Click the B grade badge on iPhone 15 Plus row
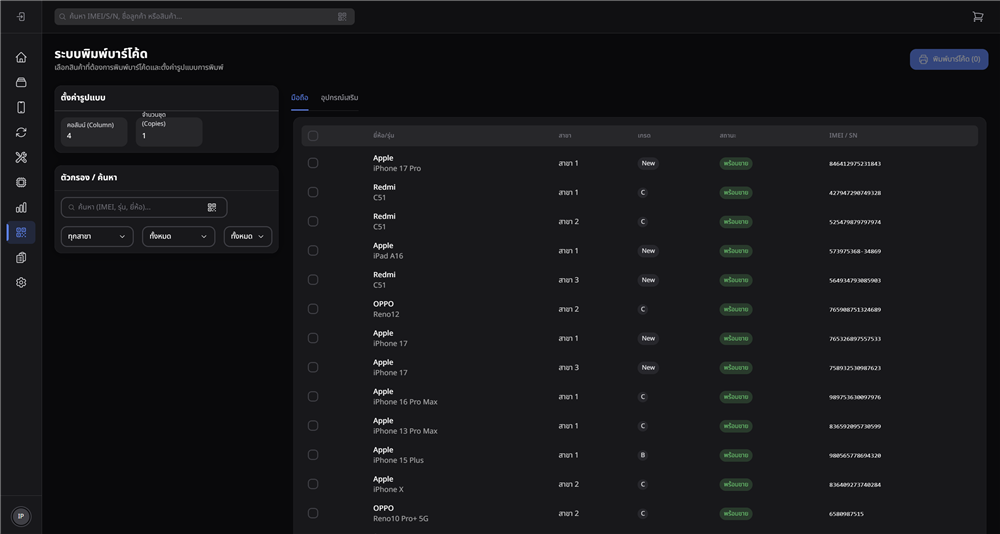Viewport: 1000px width, 534px height. point(643,456)
